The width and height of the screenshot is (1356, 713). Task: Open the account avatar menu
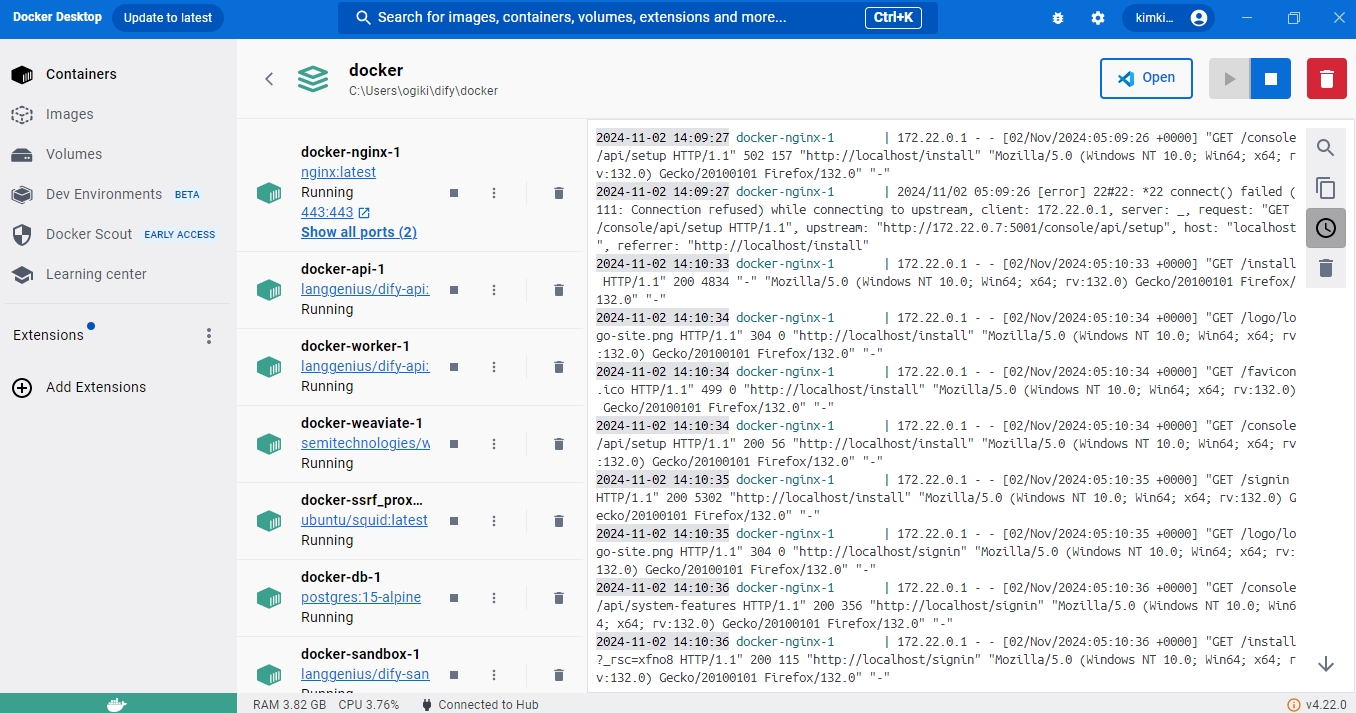point(1198,17)
